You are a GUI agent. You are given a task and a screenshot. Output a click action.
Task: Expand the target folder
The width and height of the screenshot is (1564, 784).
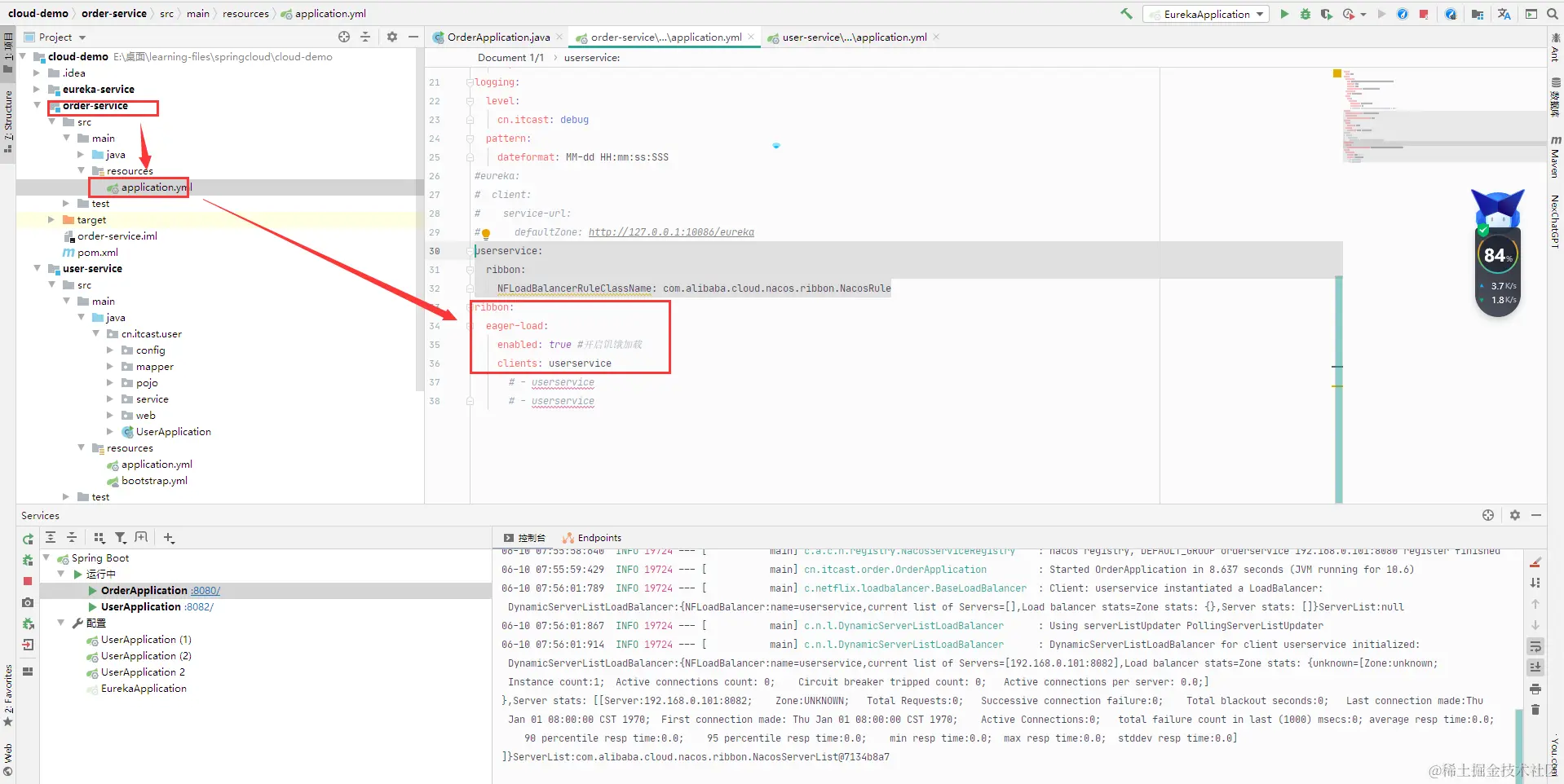pyautogui.click(x=51, y=219)
